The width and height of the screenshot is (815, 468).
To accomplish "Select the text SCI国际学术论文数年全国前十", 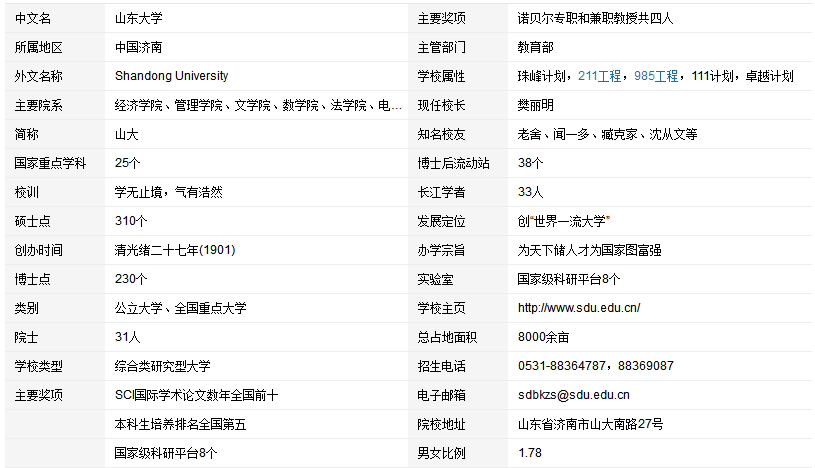I will [x=196, y=396].
